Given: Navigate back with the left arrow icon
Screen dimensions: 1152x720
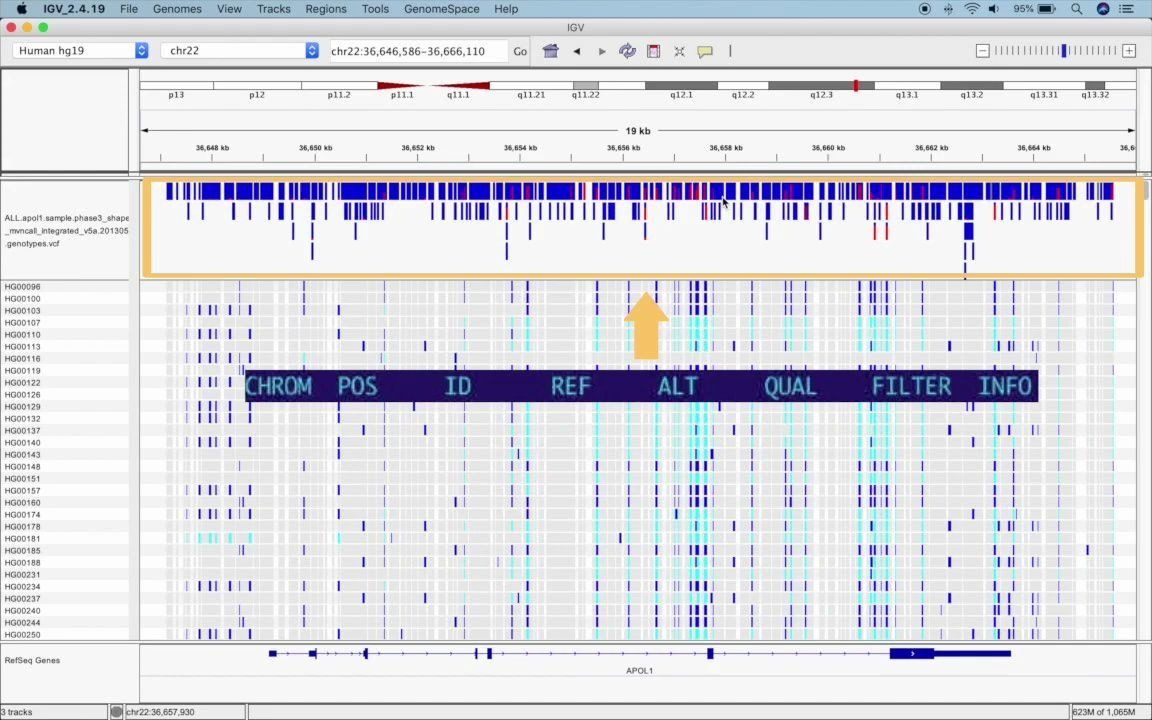Looking at the screenshot, I should pyautogui.click(x=577, y=51).
